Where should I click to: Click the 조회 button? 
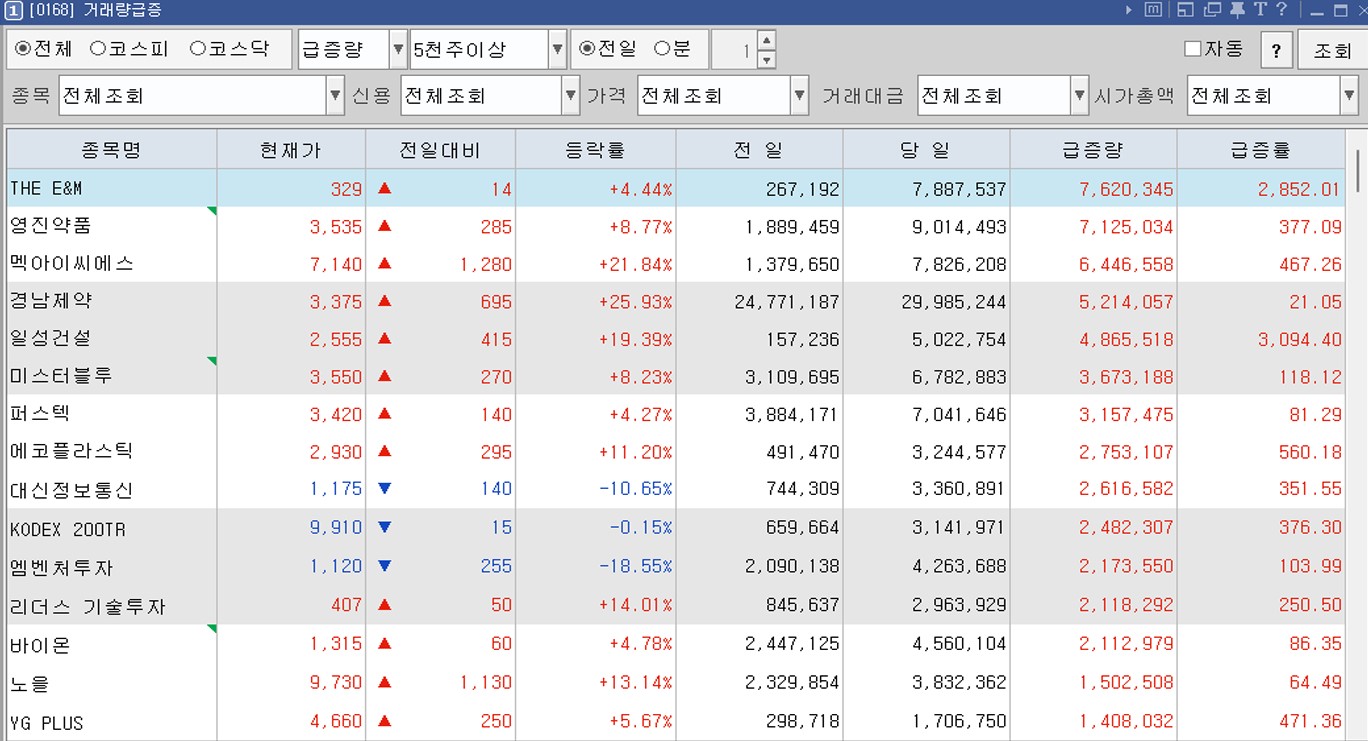click(x=1330, y=48)
